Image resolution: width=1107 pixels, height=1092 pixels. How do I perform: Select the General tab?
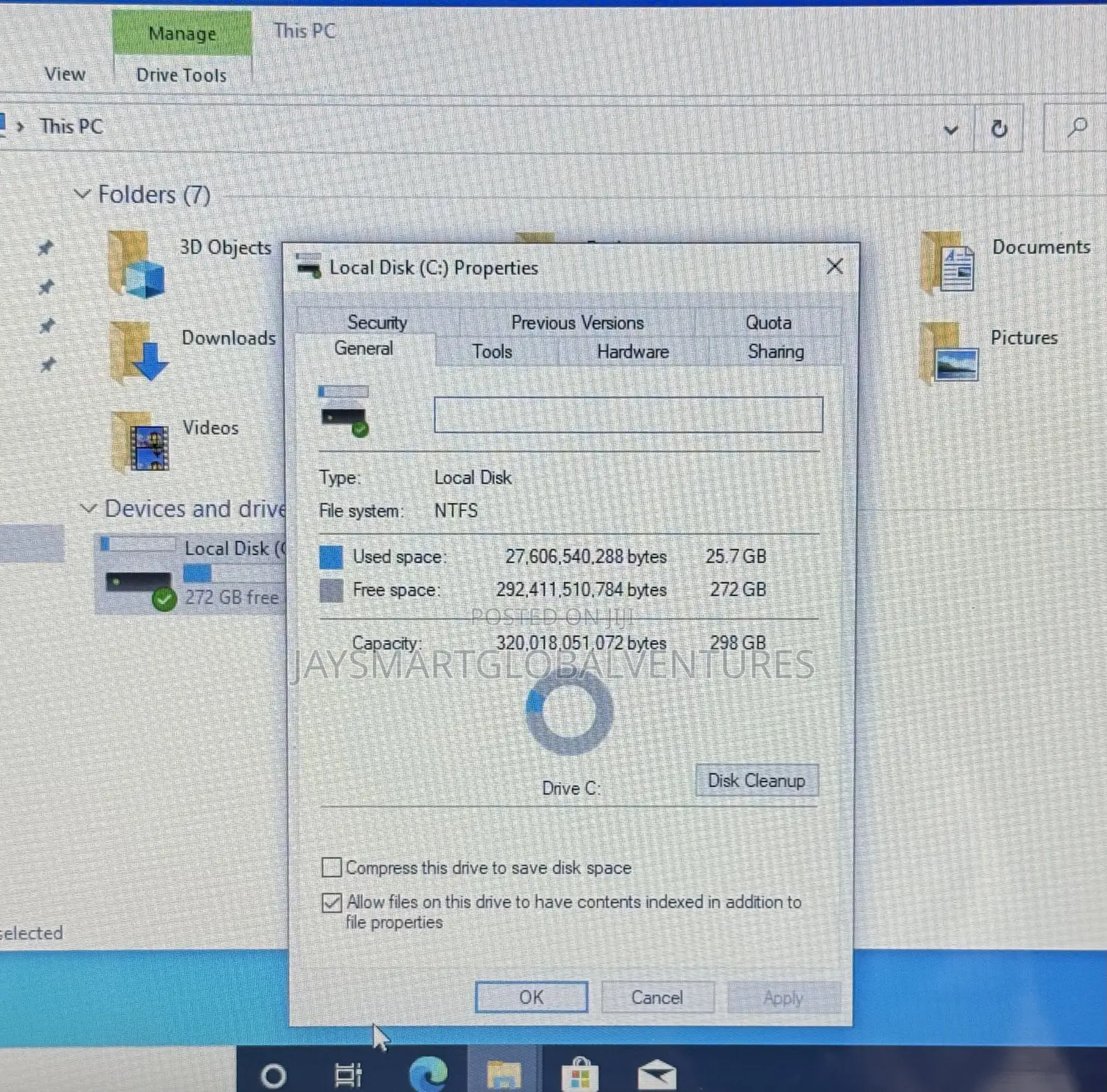[x=364, y=348]
